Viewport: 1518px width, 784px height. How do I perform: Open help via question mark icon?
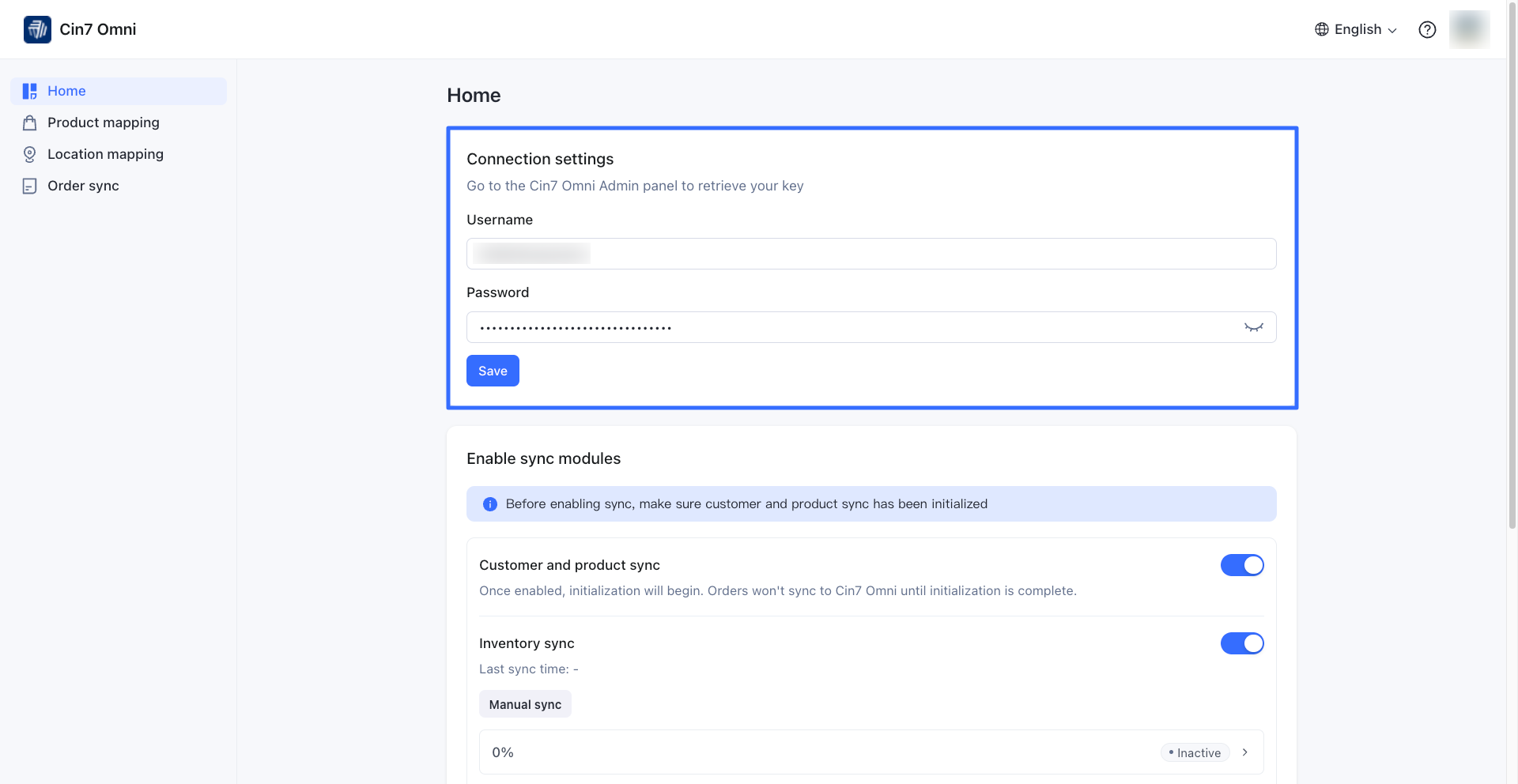1427,29
